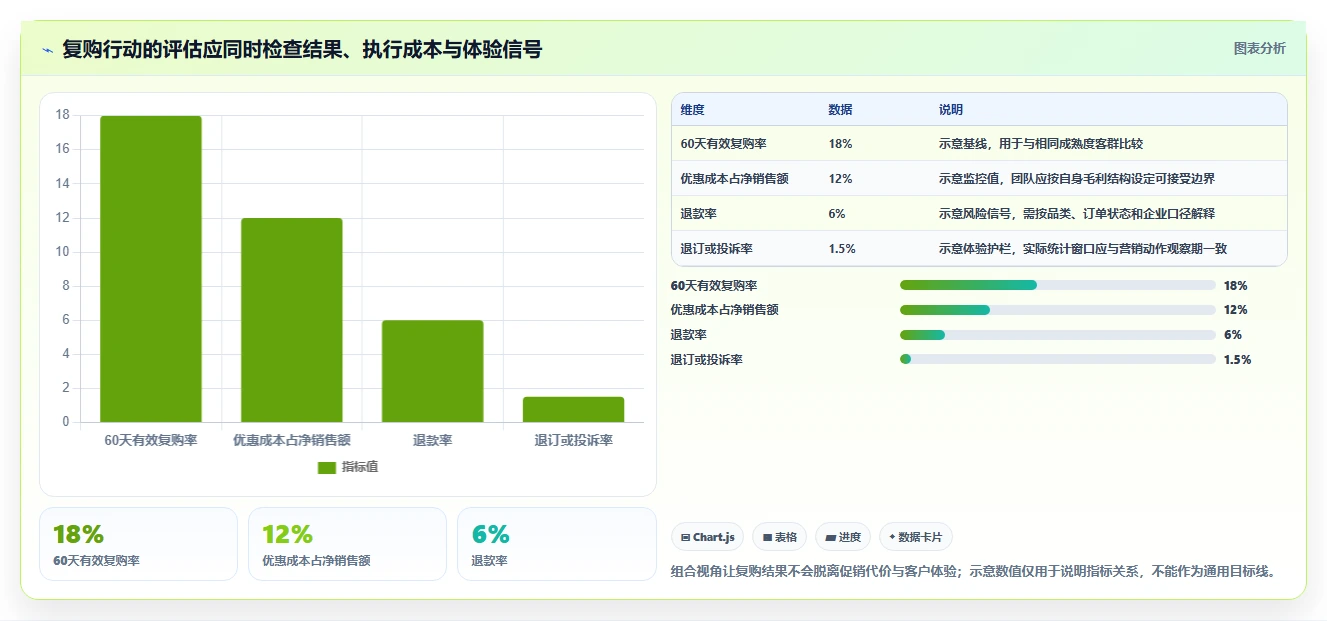
Task: Click the 12% value in the table
Action: click(x=840, y=179)
